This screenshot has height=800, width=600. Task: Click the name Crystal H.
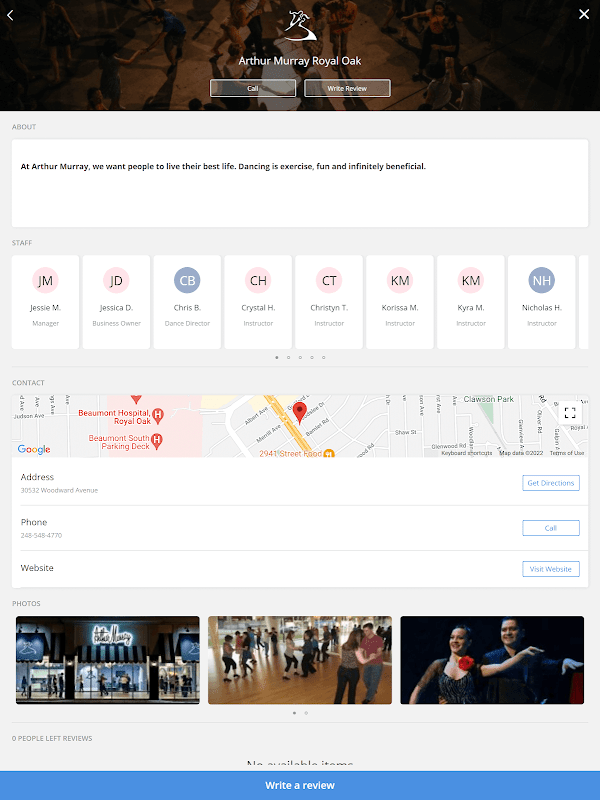coord(258,308)
